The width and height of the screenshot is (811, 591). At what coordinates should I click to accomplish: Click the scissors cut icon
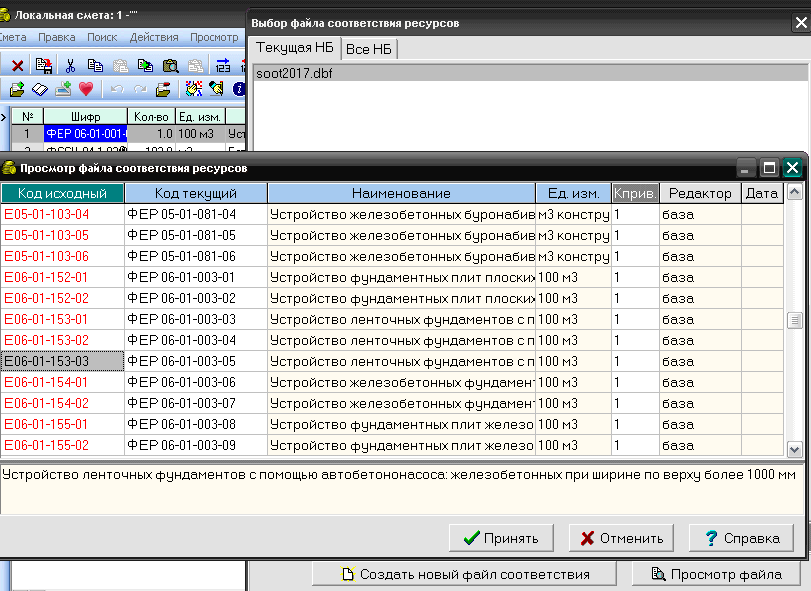pyautogui.click(x=70, y=66)
